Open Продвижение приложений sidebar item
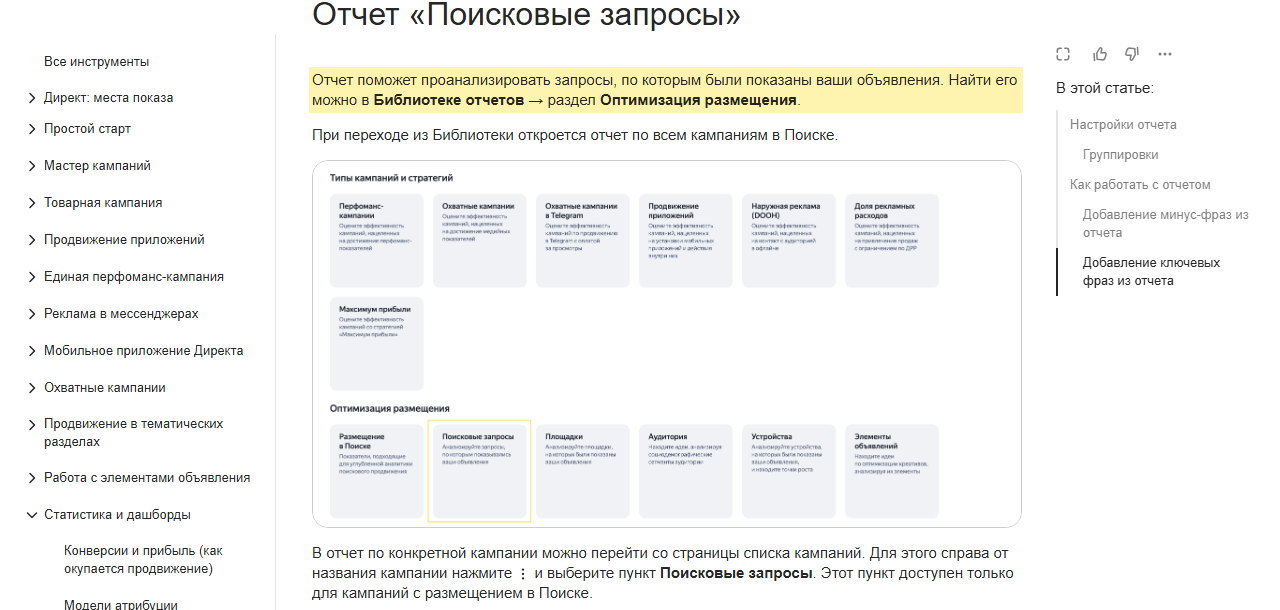 coord(124,240)
